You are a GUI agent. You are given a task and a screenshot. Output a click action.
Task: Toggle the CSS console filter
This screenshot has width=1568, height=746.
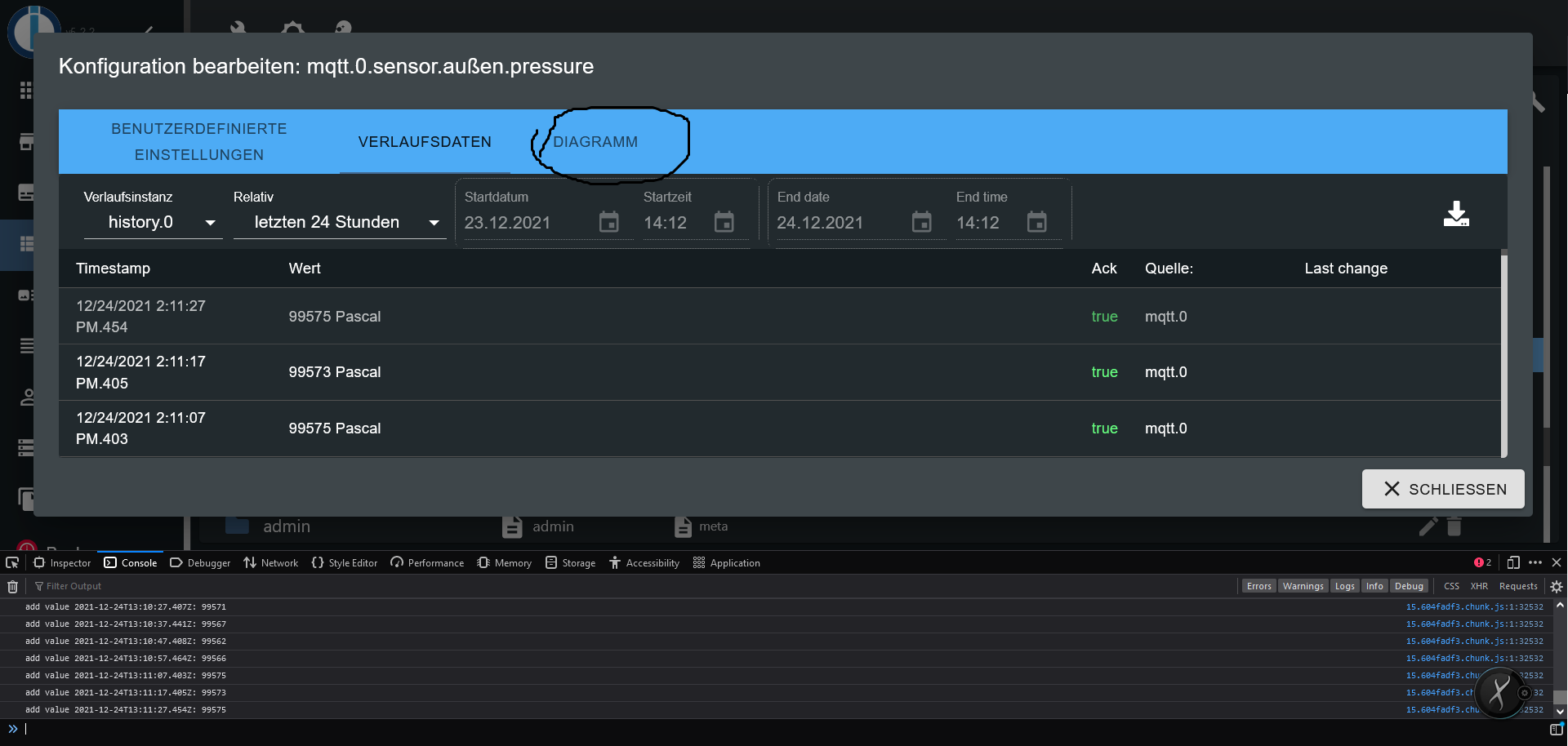click(x=1451, y=586)
